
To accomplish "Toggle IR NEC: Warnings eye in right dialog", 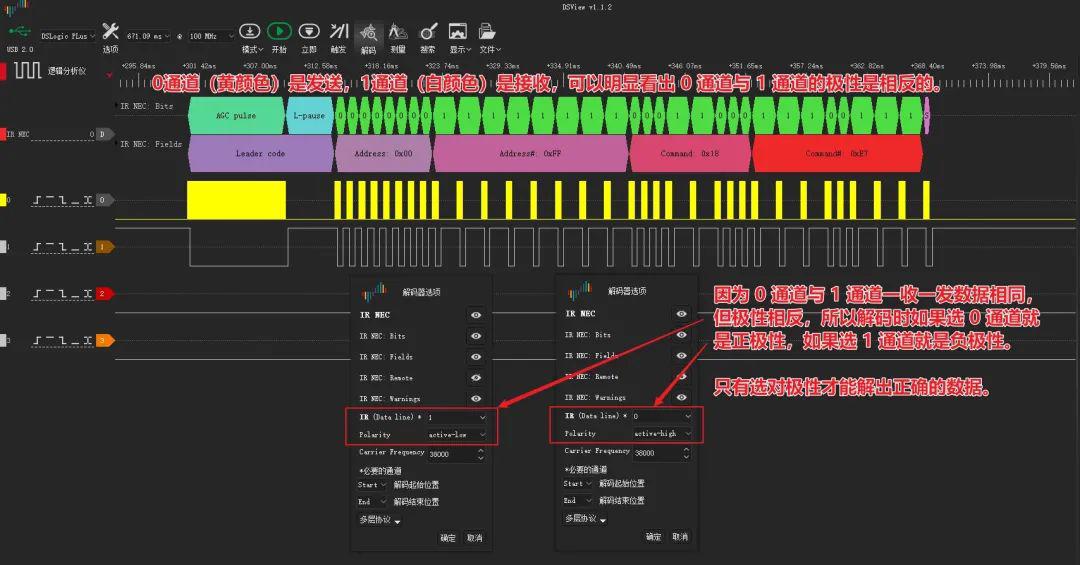I will point(681,397).
